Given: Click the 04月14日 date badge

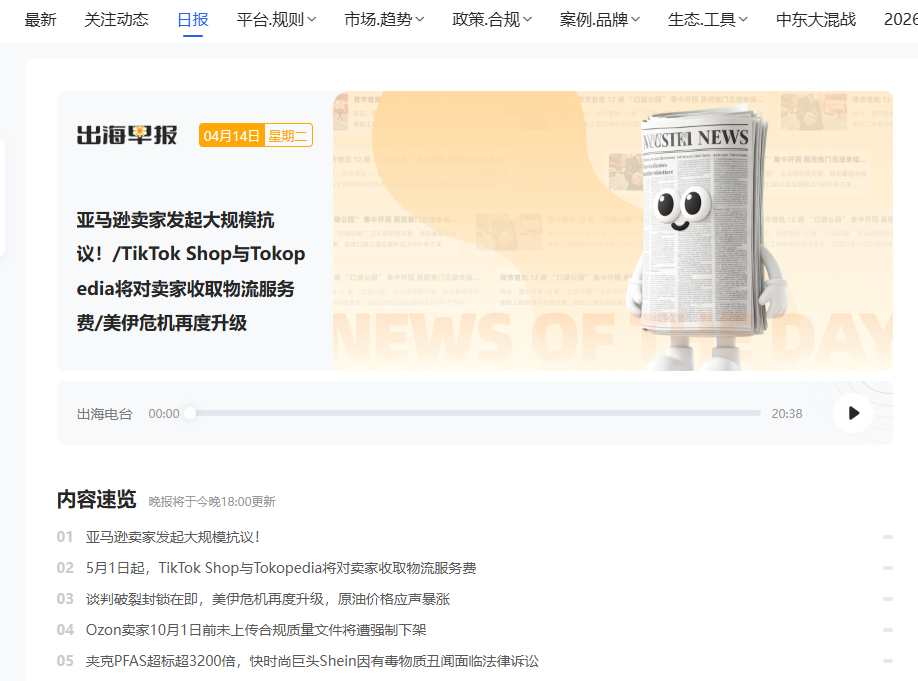Looking at the screenshot, I should 231,136.
